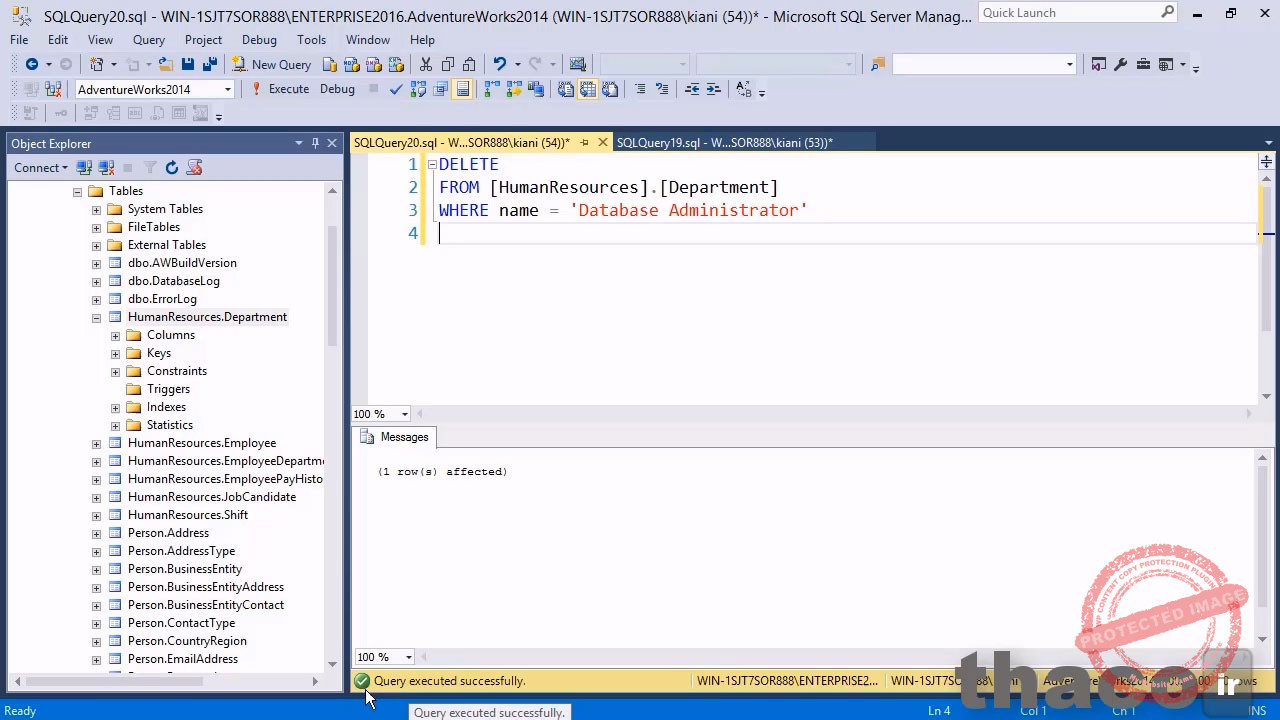Toggle Results to Grid output mode

[587, 89]
